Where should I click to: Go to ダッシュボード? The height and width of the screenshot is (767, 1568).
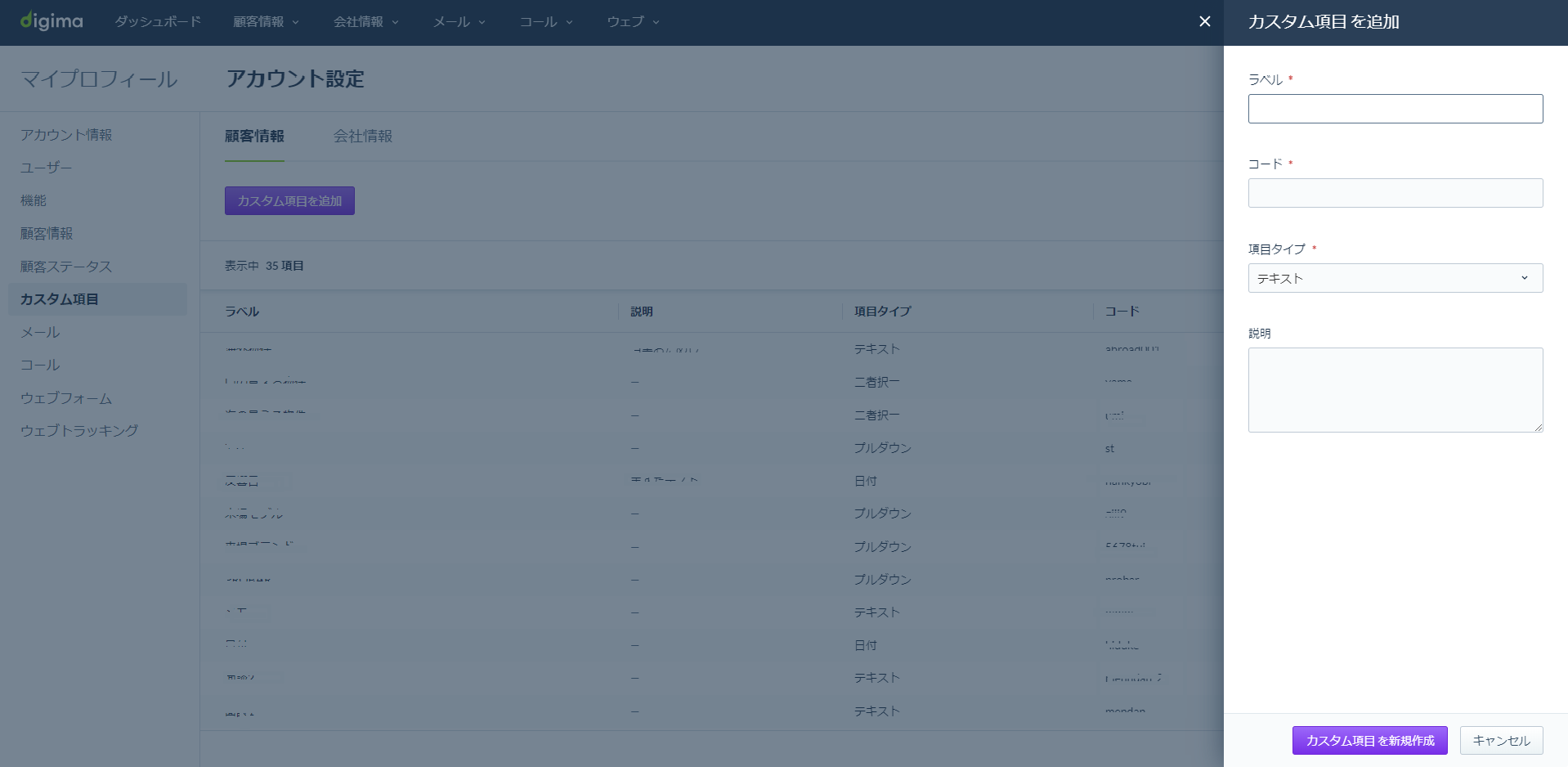[x=158, y=22]
